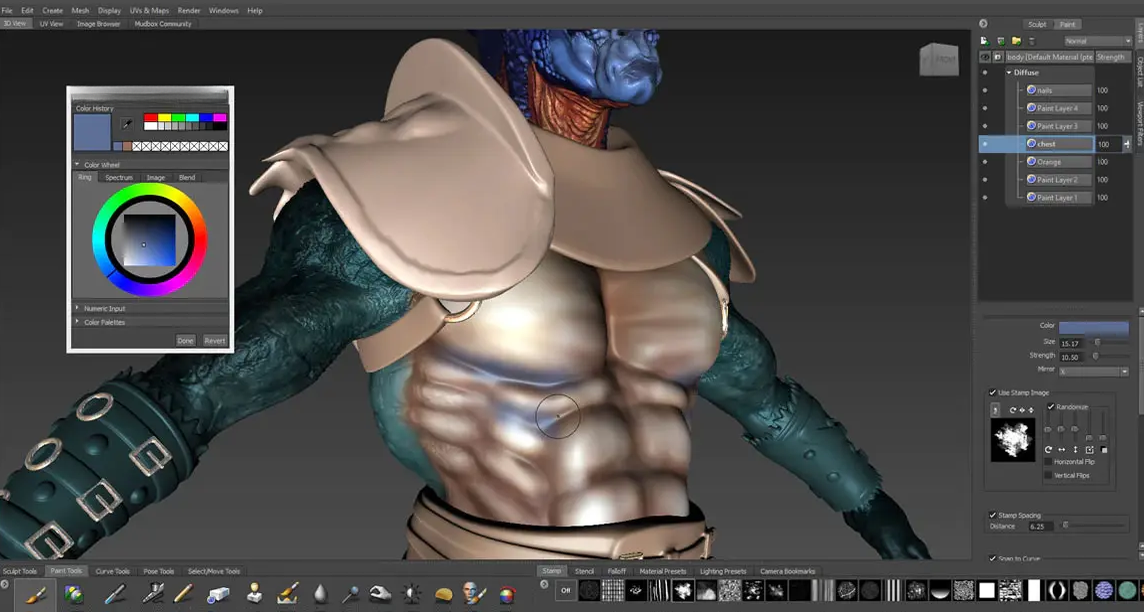
Task: Select the Paint Brush tool
Action: coord(35,594)
